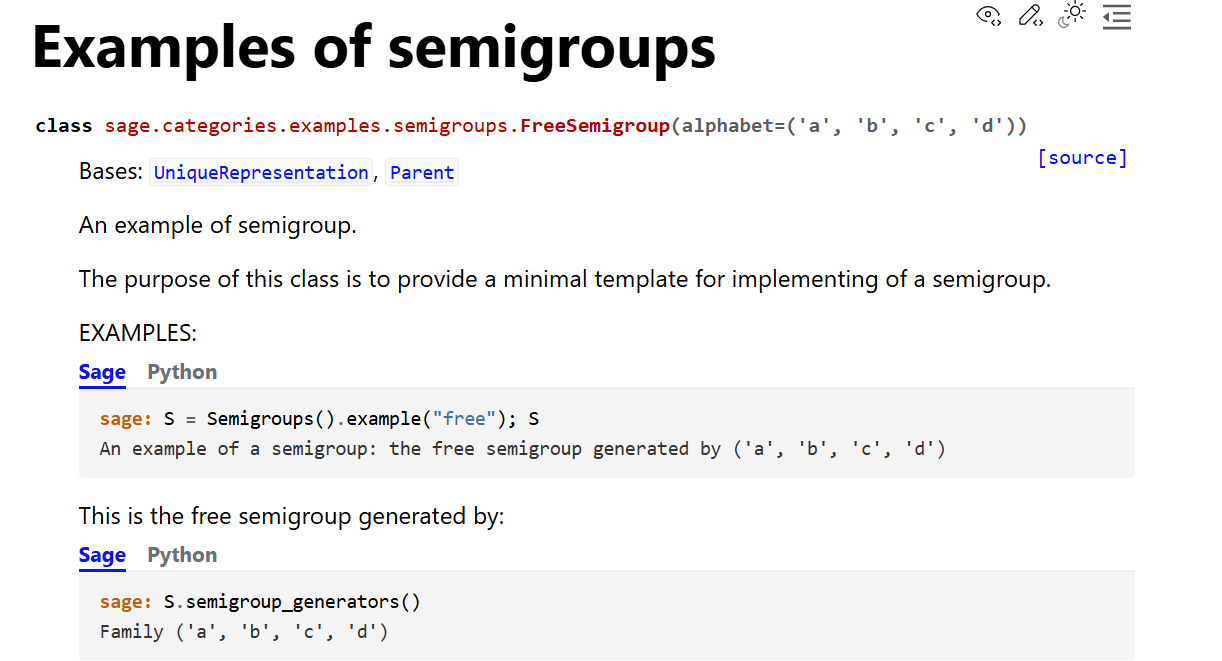1222x661 pixels.
Task: Follow the Parent base class link
Action: coord(422,173)
